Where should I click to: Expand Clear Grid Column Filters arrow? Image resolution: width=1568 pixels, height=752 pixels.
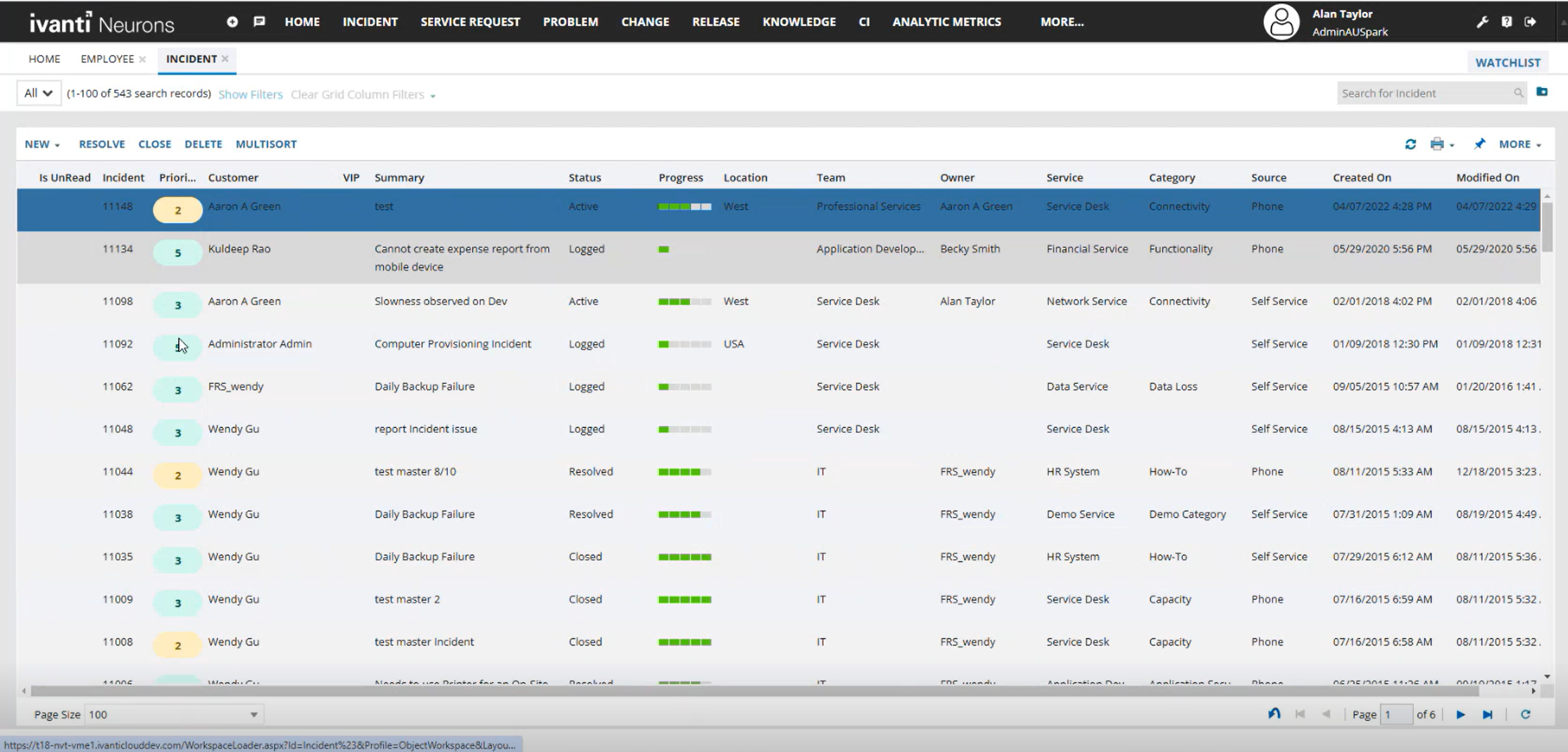pyautogui.click(x=432, y=96)
